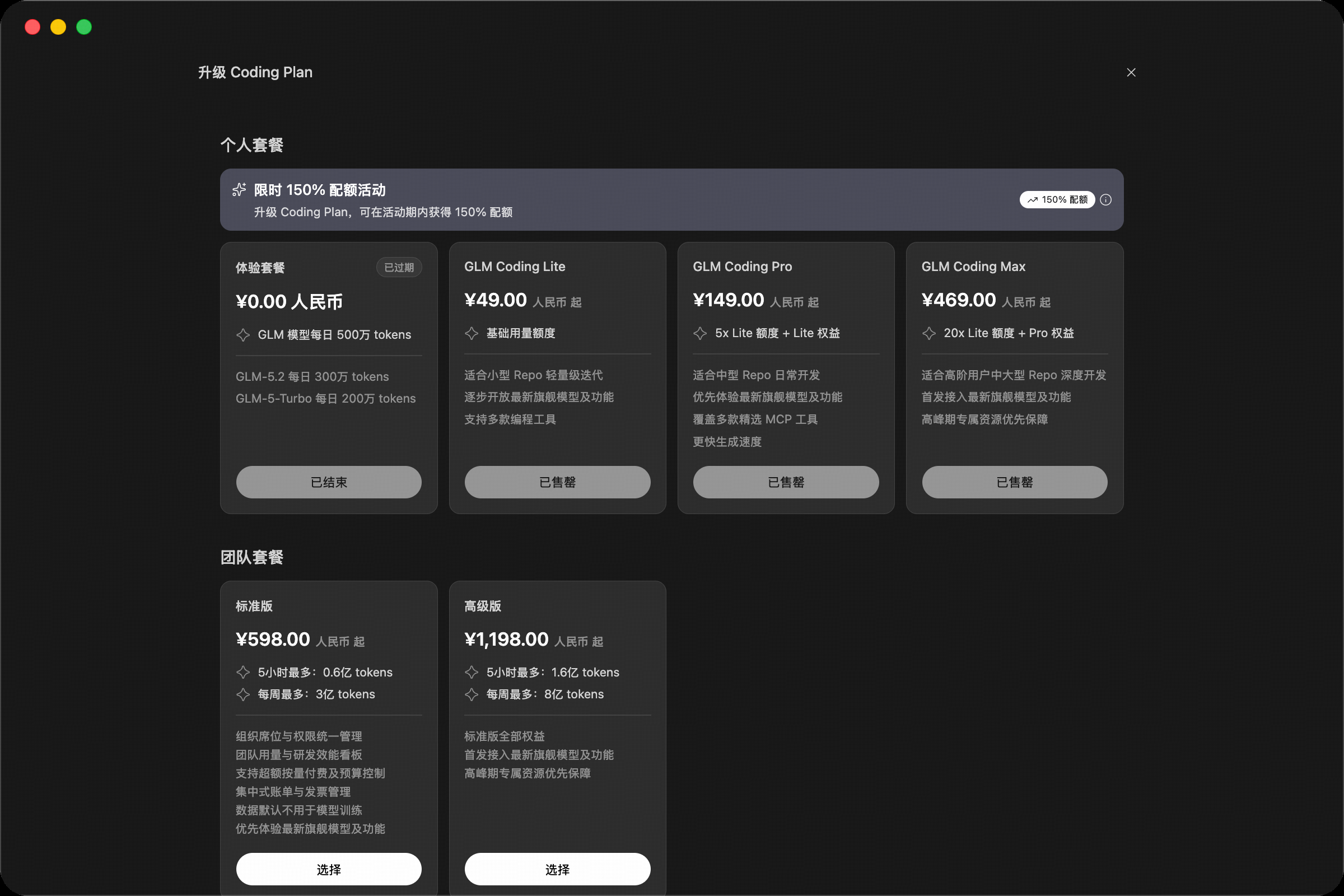
Task: Click star icon beside 5x Lite 额度
Action: pos(700,333)
